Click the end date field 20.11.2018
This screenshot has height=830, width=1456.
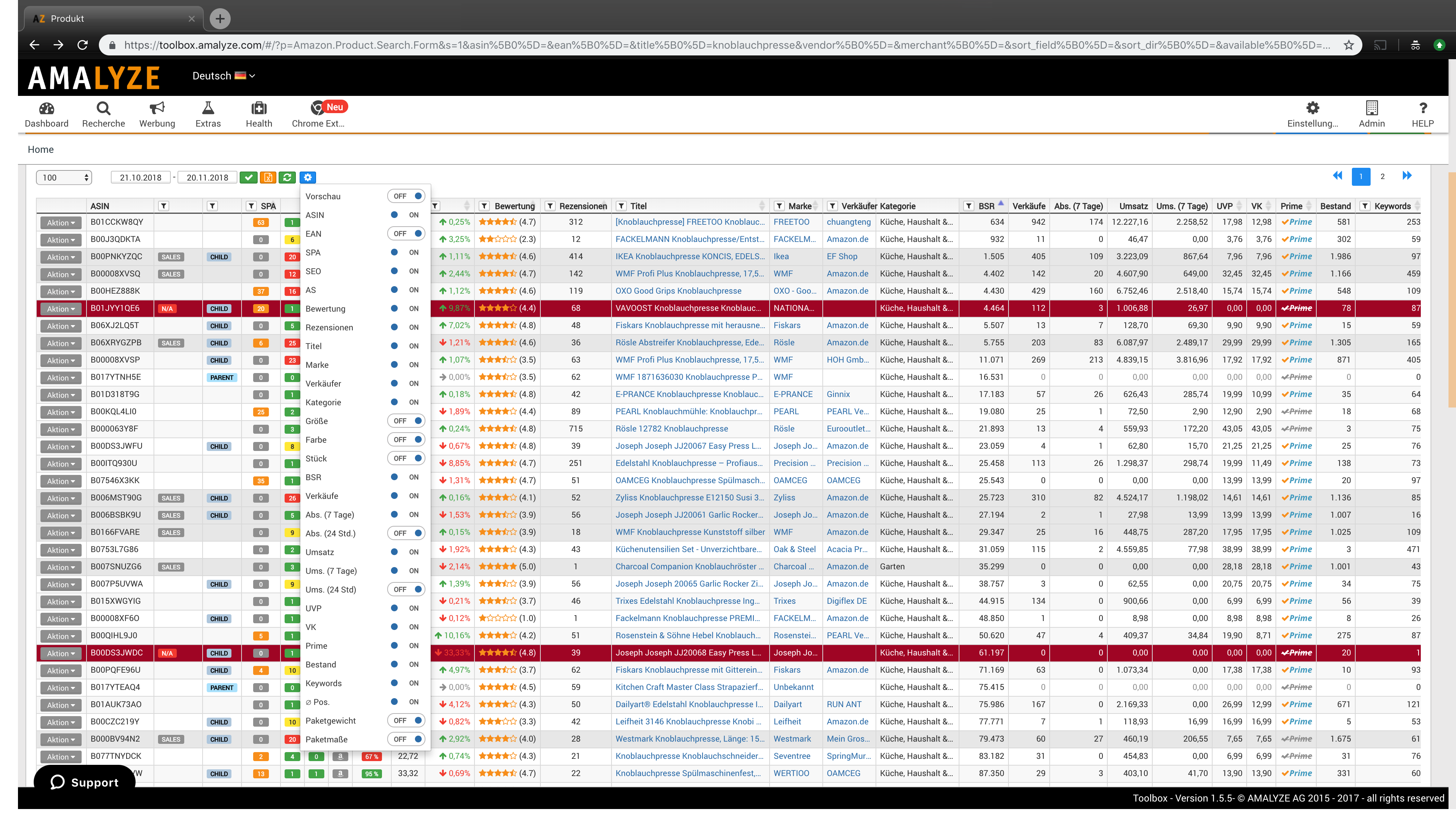point(207,177)
